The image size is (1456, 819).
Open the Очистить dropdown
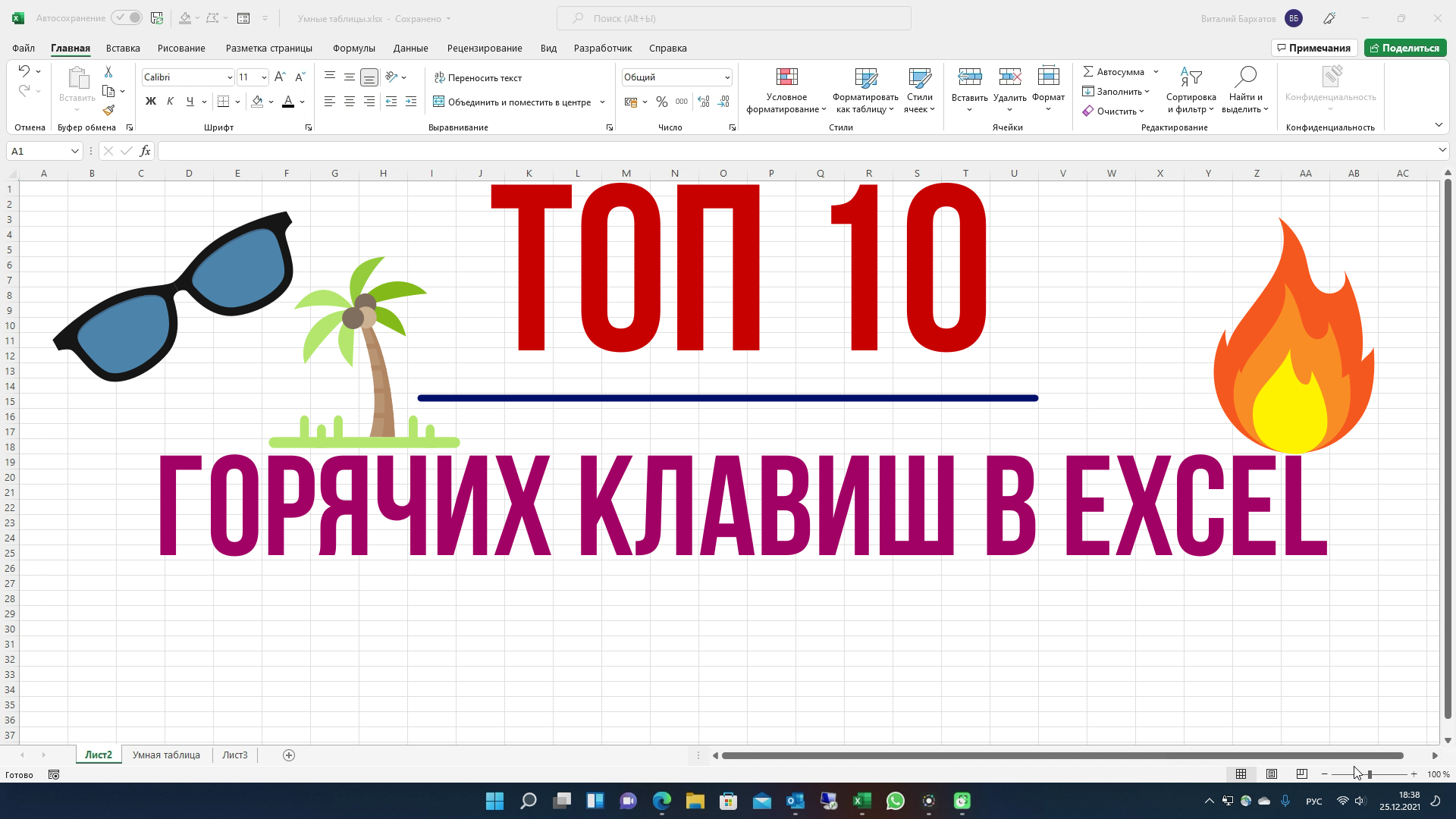[x=1113, y=111]
